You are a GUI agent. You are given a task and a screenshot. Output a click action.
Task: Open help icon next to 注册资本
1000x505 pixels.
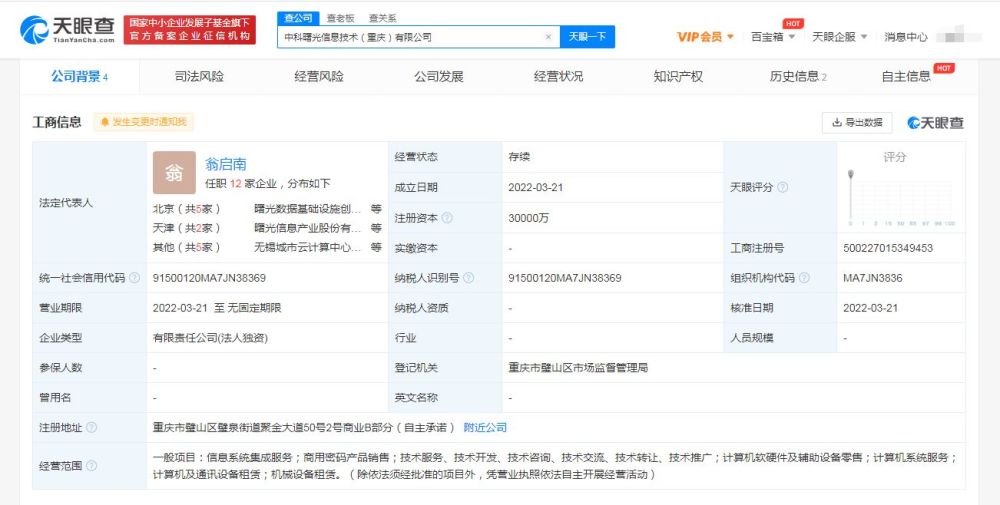point(447,218)
